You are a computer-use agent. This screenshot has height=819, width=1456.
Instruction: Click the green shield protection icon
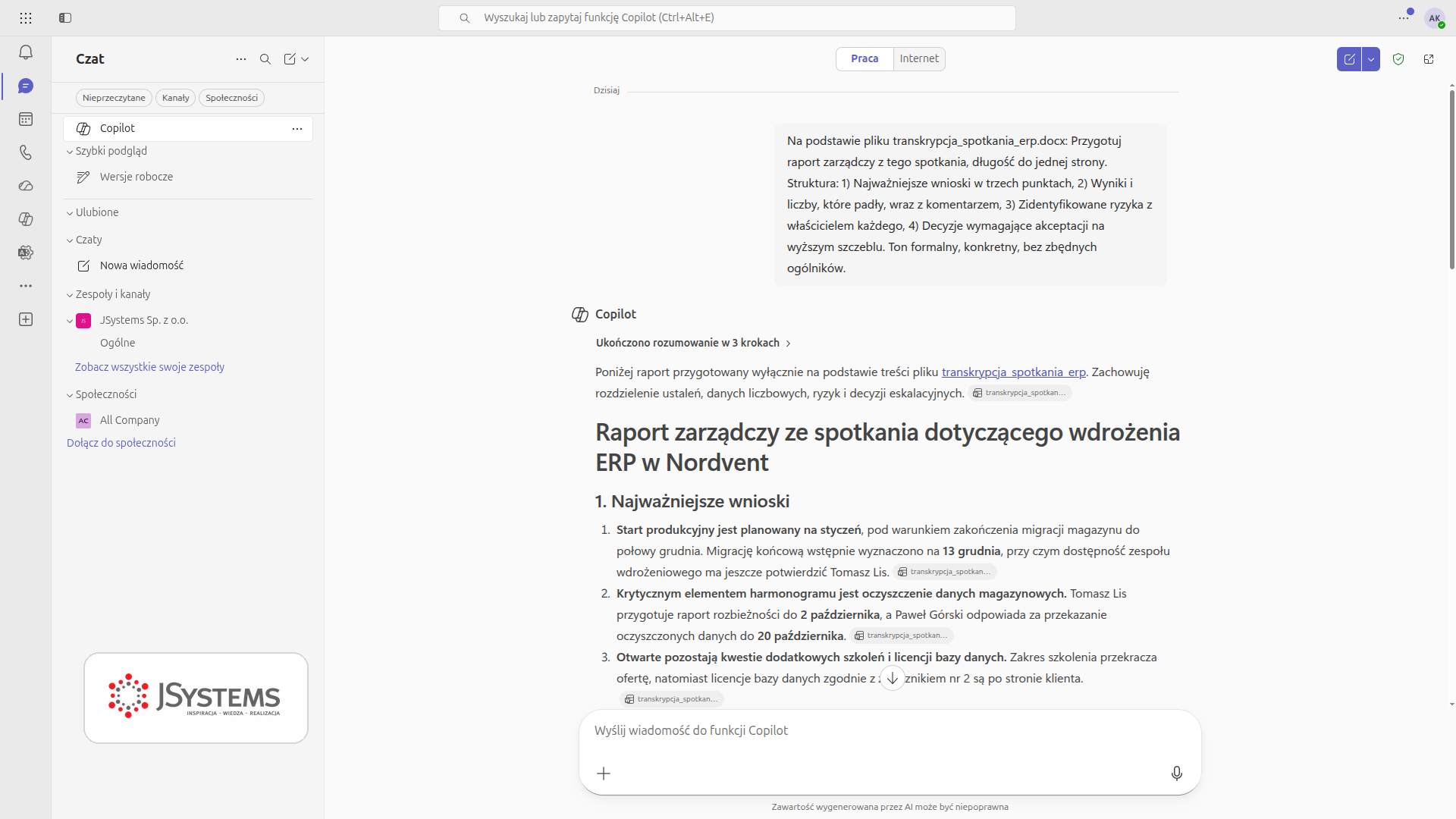(1398, 59)
